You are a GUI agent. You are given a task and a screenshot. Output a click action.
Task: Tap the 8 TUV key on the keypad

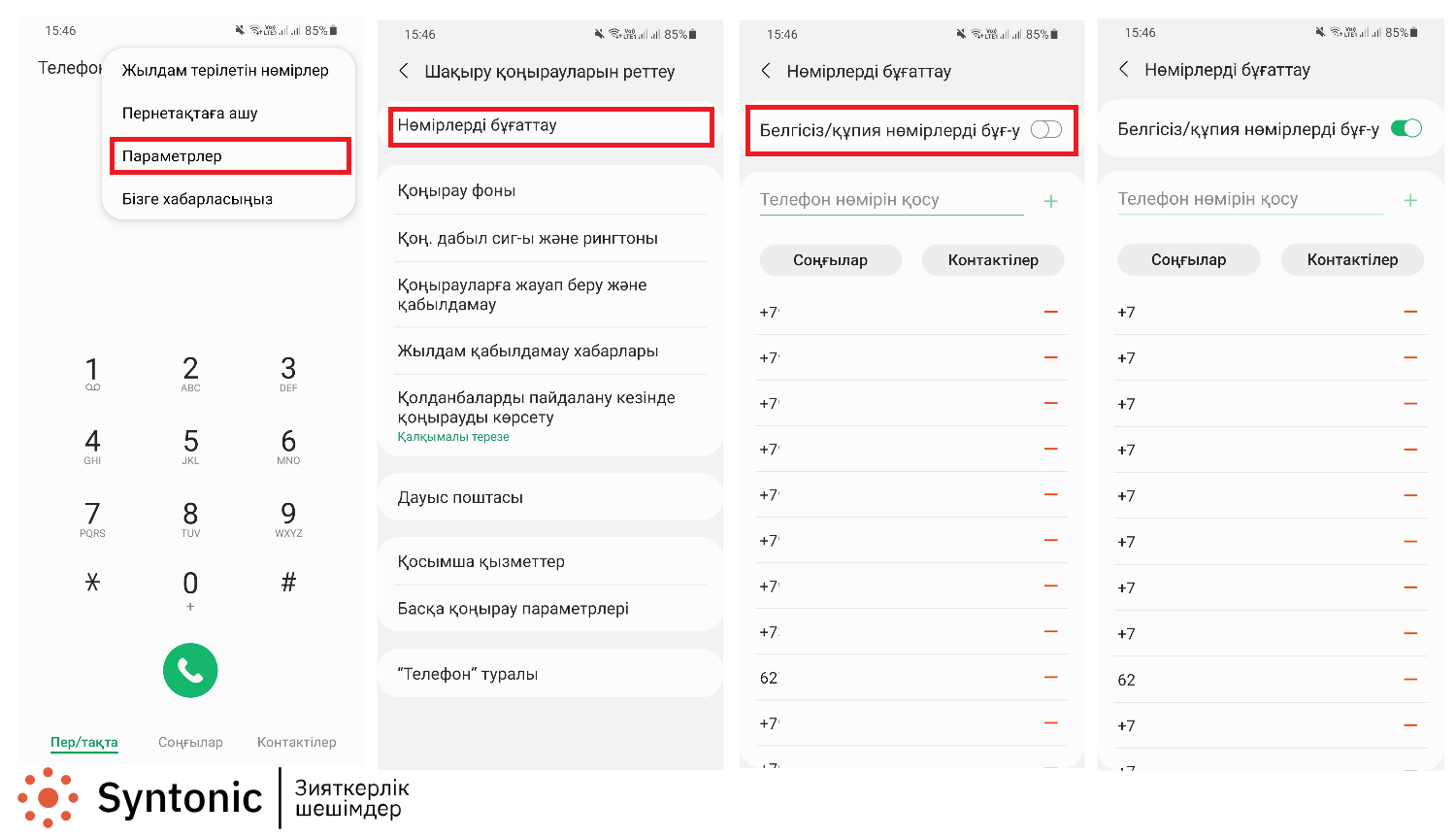190,519
